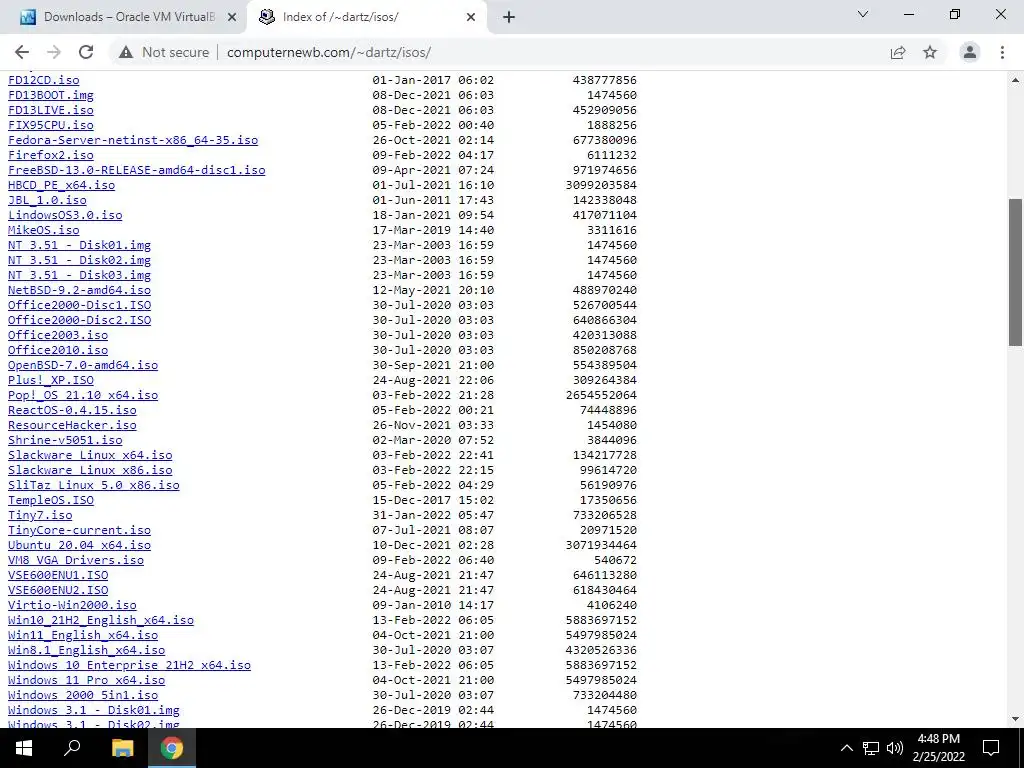This screenshot has width=1024, height=768.
Task: Open Ubuntu 20.04 x64.iso link
Action: tap(80, 545)
